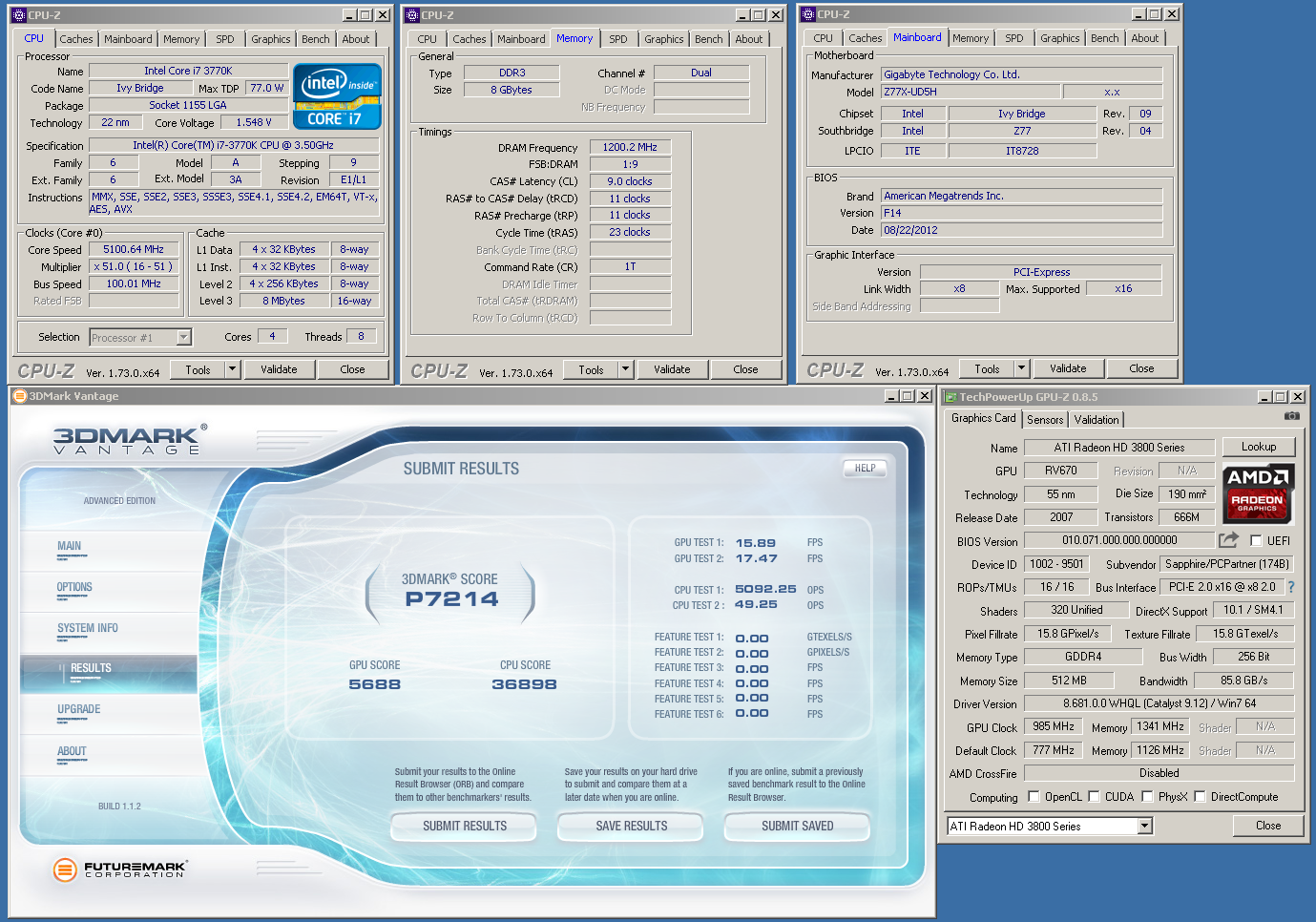1316x922 pixels.
Task: Click the CPU-Z CPU window title icon
Action: pyautogui.click(x=18, y=15)
